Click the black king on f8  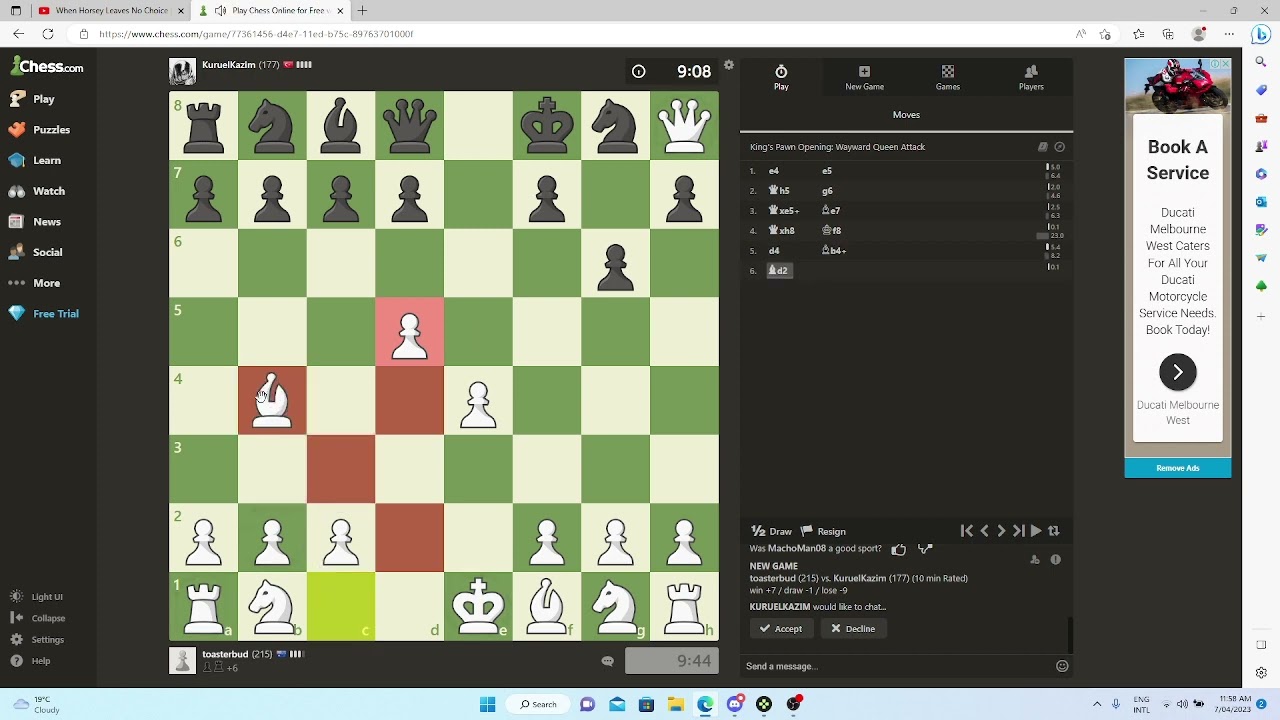tap(547, 126)
